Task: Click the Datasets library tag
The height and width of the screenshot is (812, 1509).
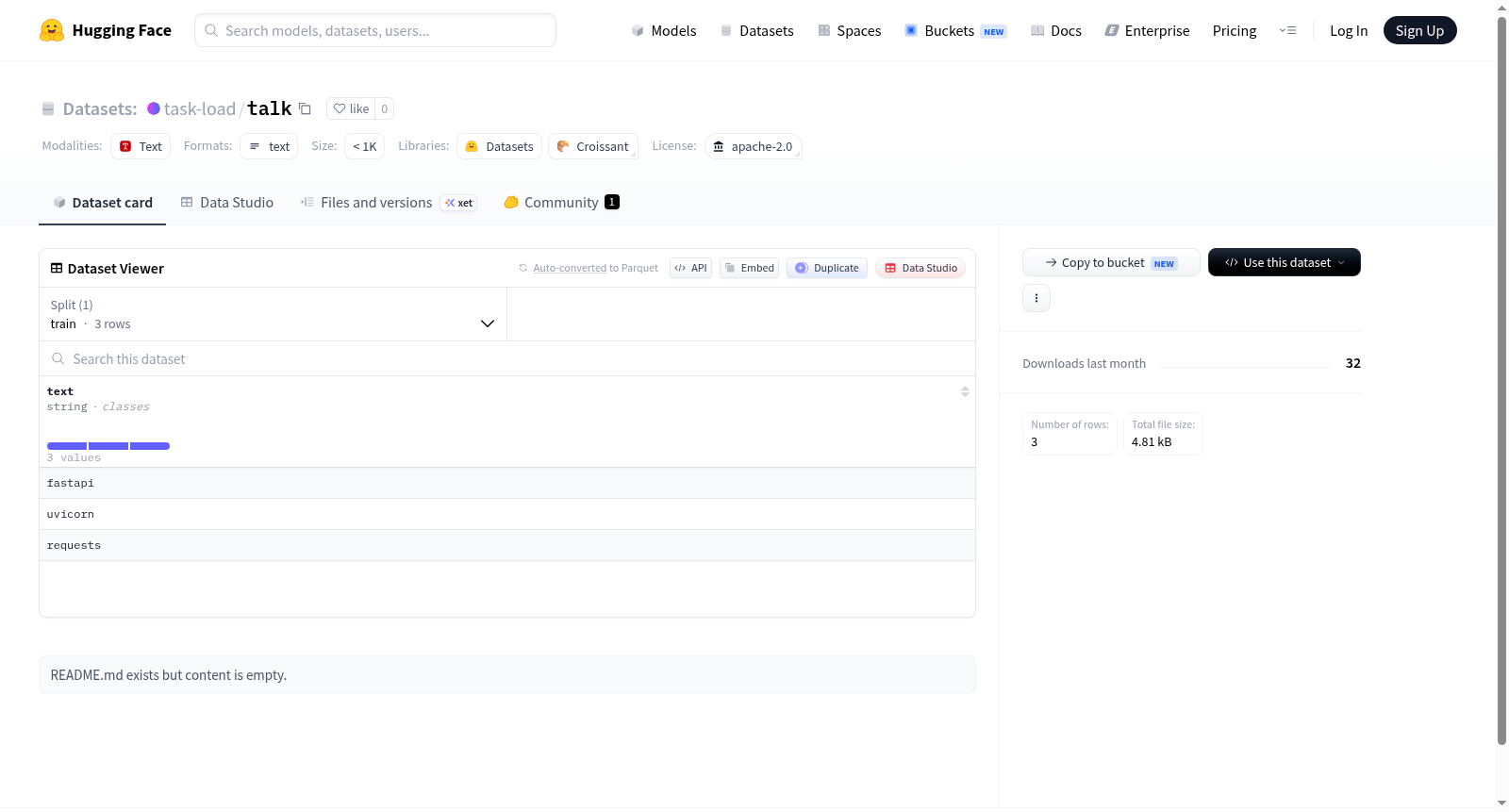Action: coord(499,146)
